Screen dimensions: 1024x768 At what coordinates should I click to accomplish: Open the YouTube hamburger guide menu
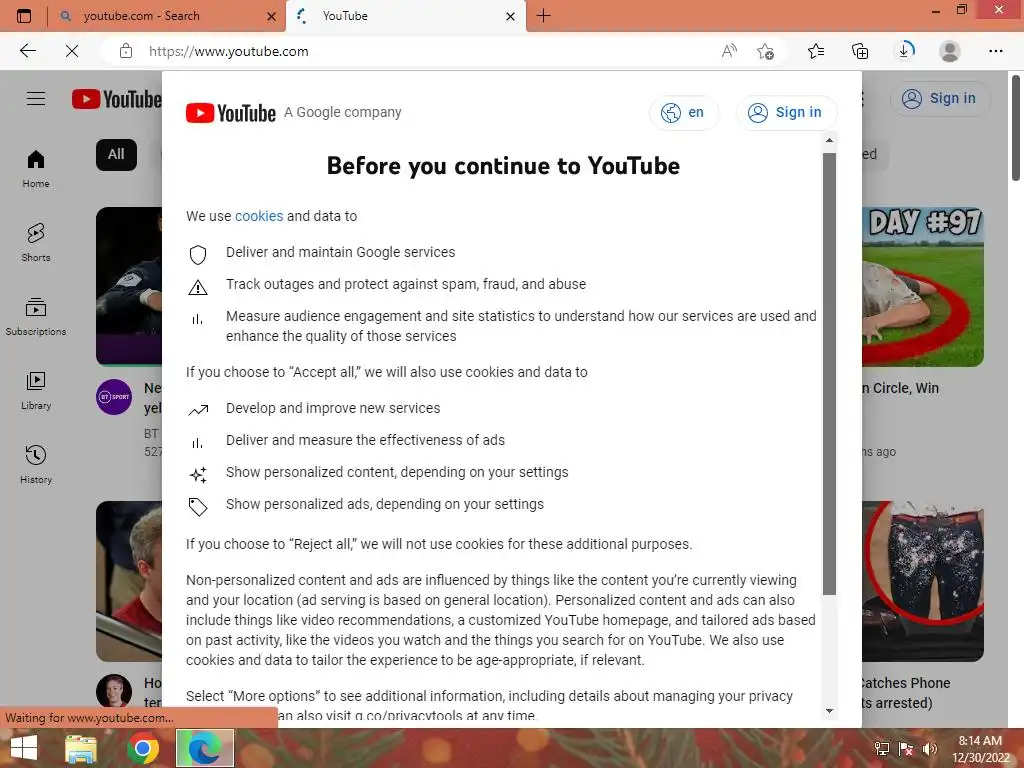[x=36, y=99]
